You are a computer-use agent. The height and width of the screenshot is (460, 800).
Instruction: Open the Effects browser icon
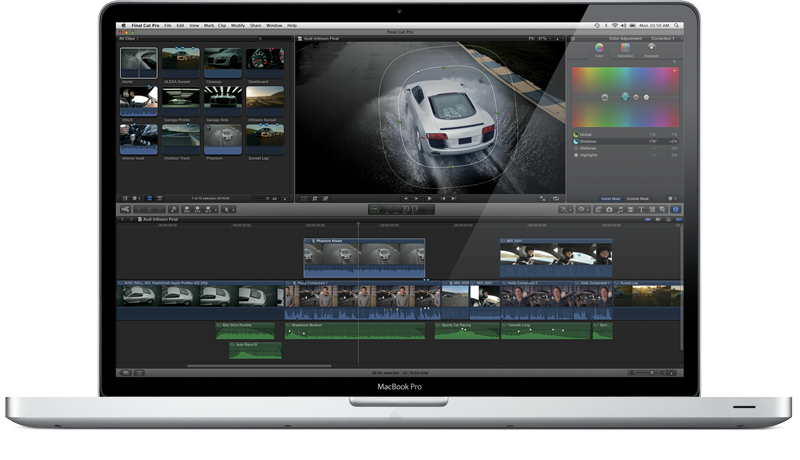point(598,210)
